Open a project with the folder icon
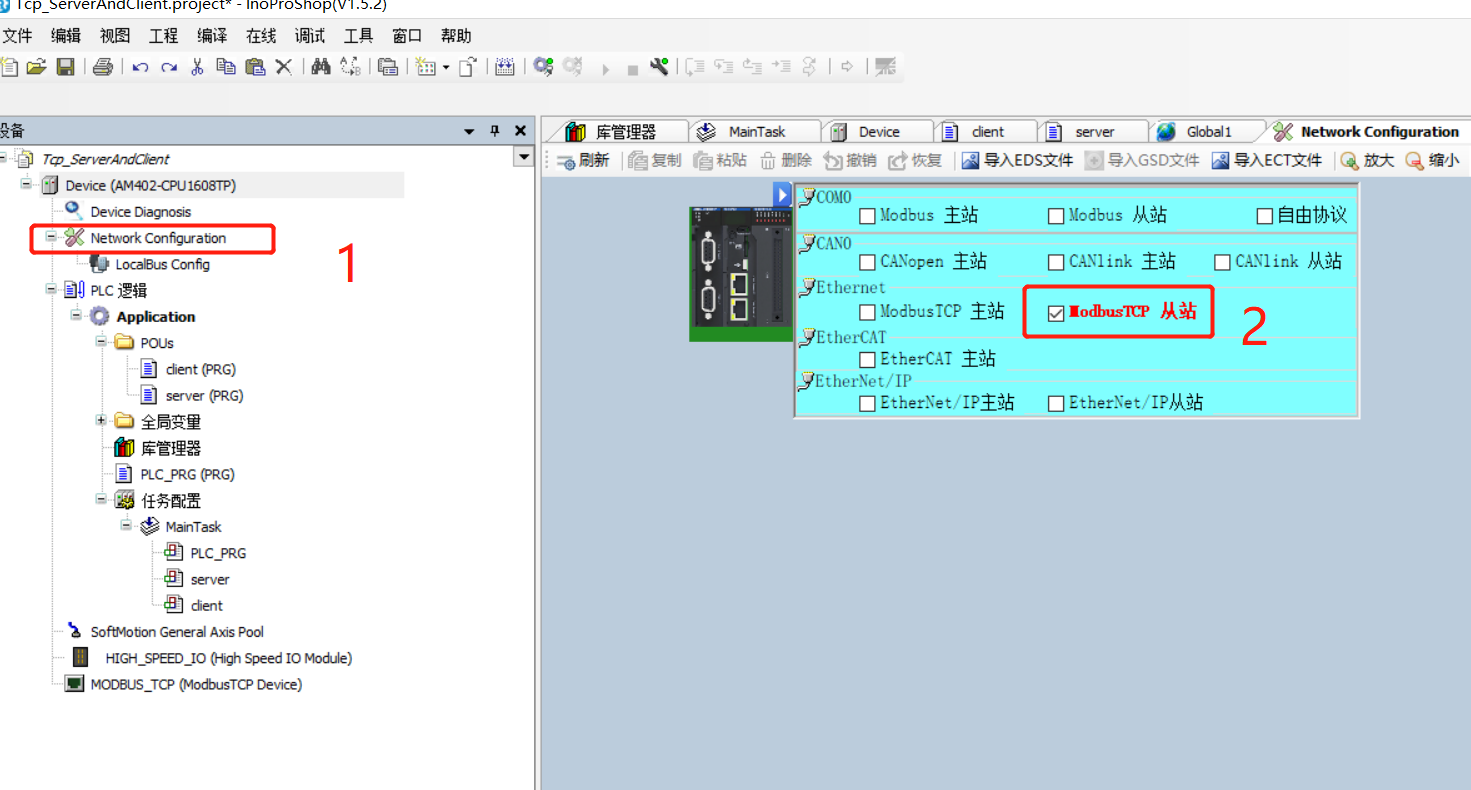Screen dimensions: 1471x790 37,67
